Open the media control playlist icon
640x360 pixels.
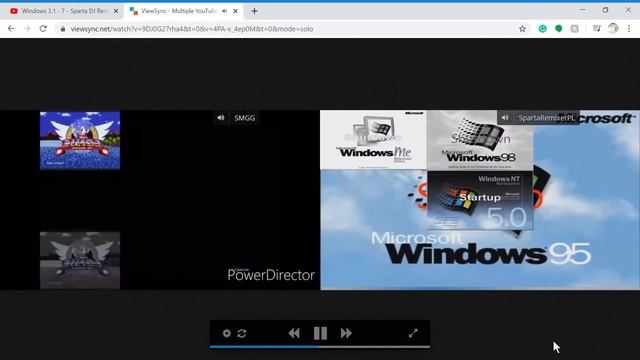click(596, 29)
